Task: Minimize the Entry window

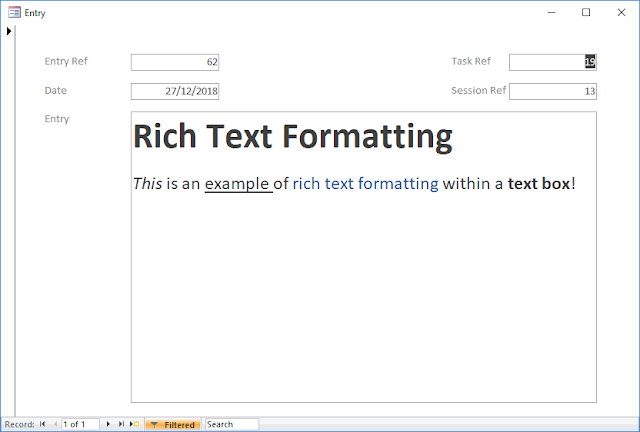Action: pos(551,13)
